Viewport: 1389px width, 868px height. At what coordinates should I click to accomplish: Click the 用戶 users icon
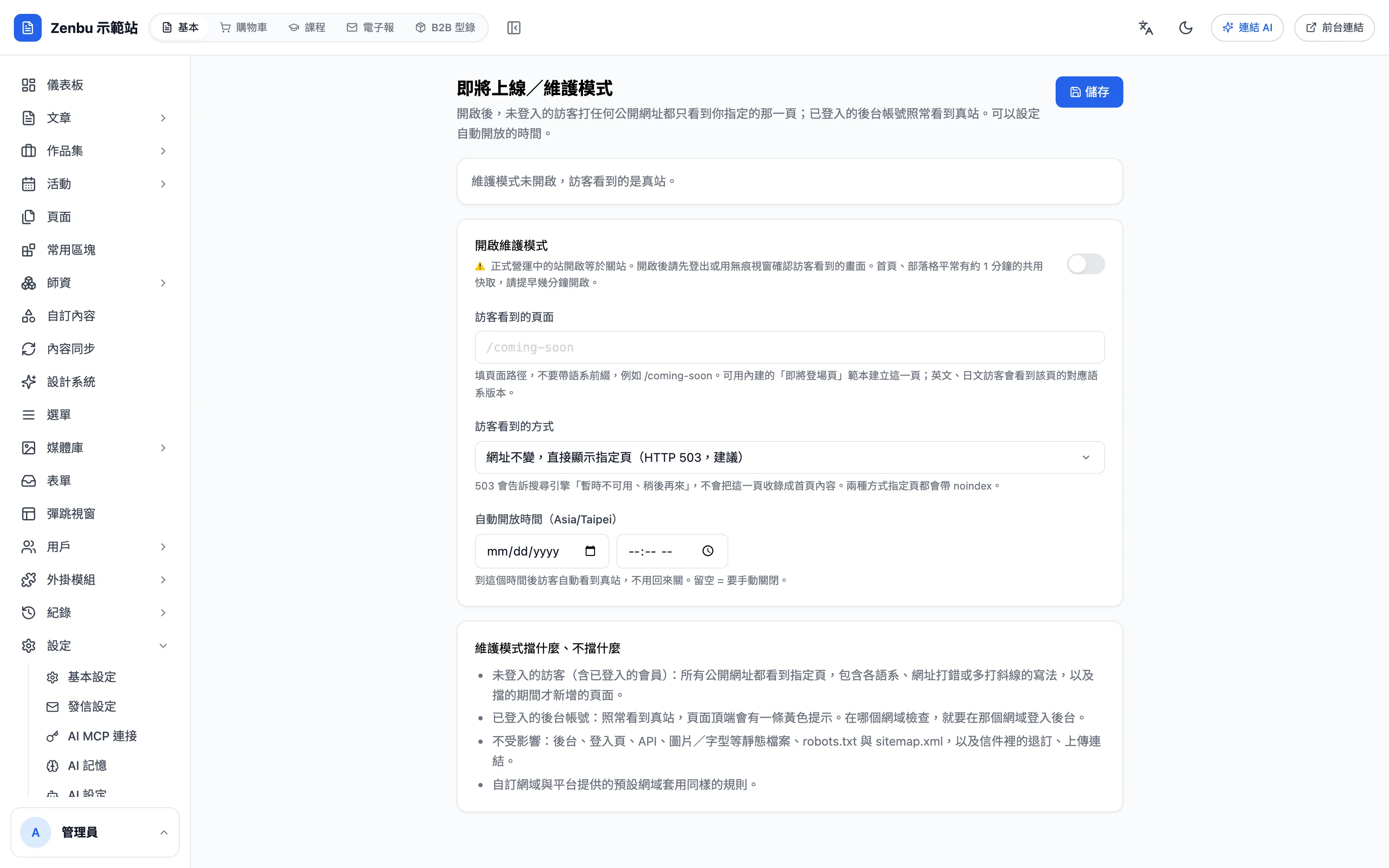29,547
